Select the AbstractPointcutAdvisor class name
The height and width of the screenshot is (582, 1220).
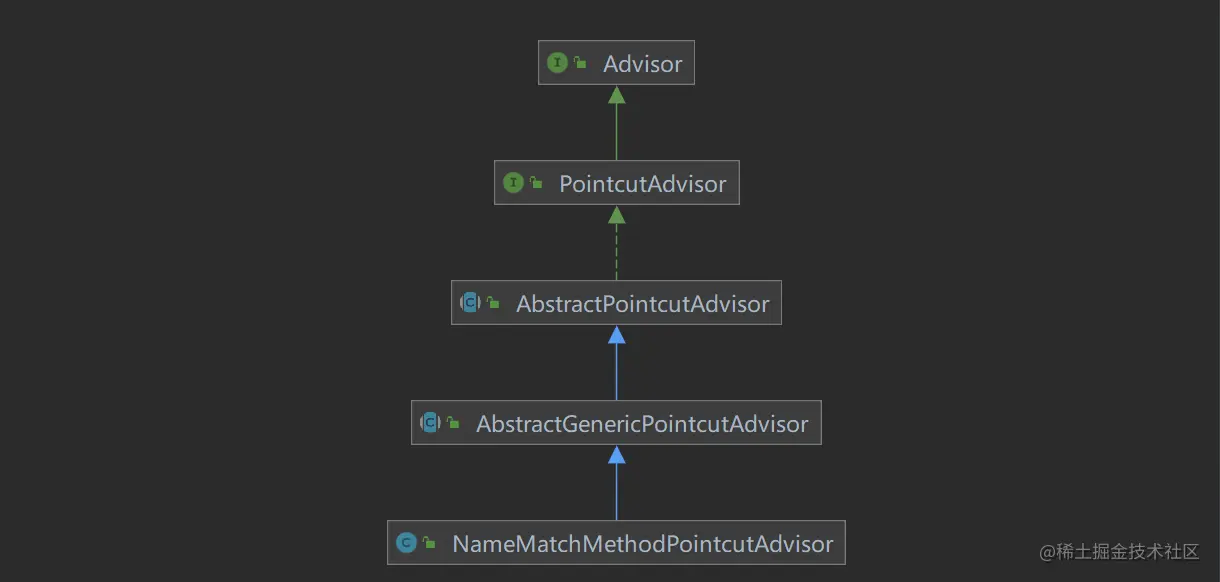642,304
